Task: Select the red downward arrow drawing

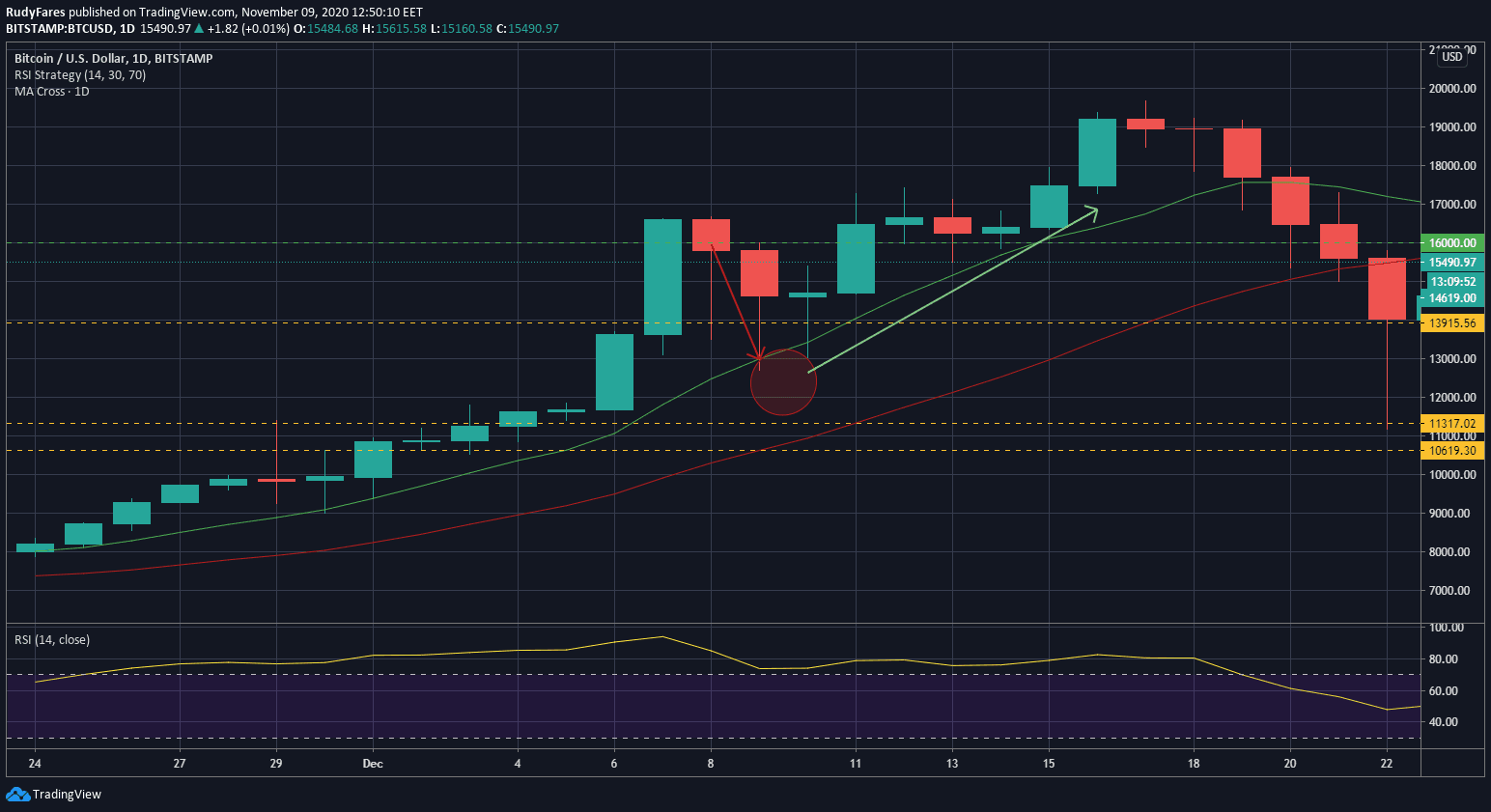Action: (x=737, y=303)
